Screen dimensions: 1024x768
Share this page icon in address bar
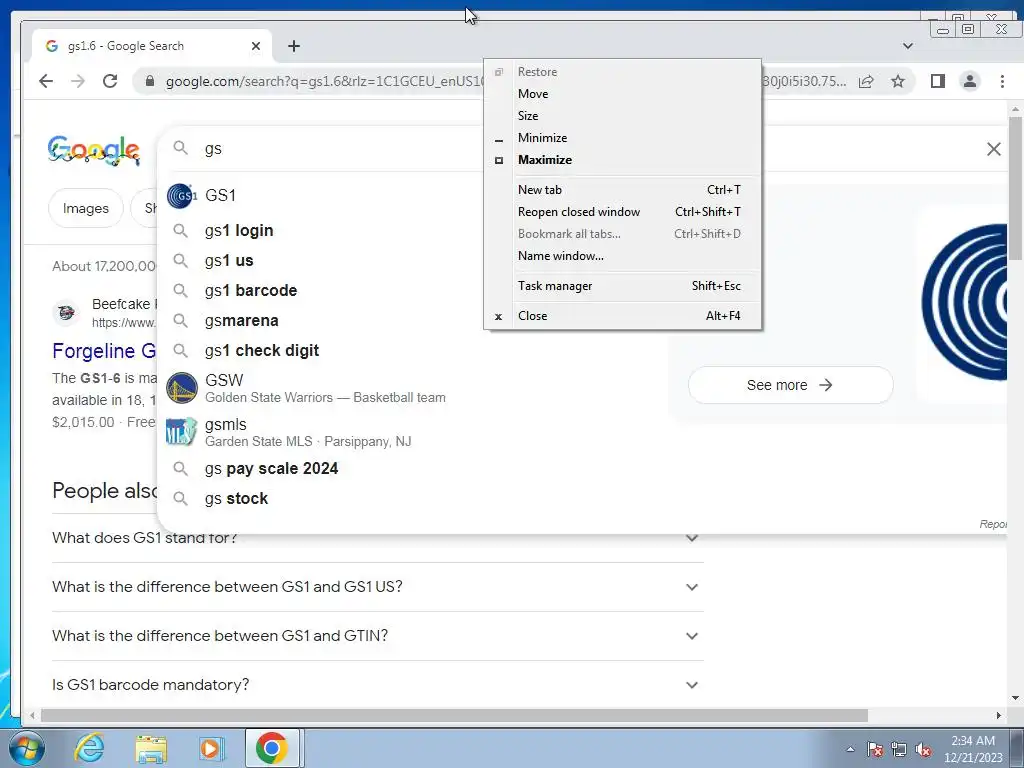pos(866,81)
